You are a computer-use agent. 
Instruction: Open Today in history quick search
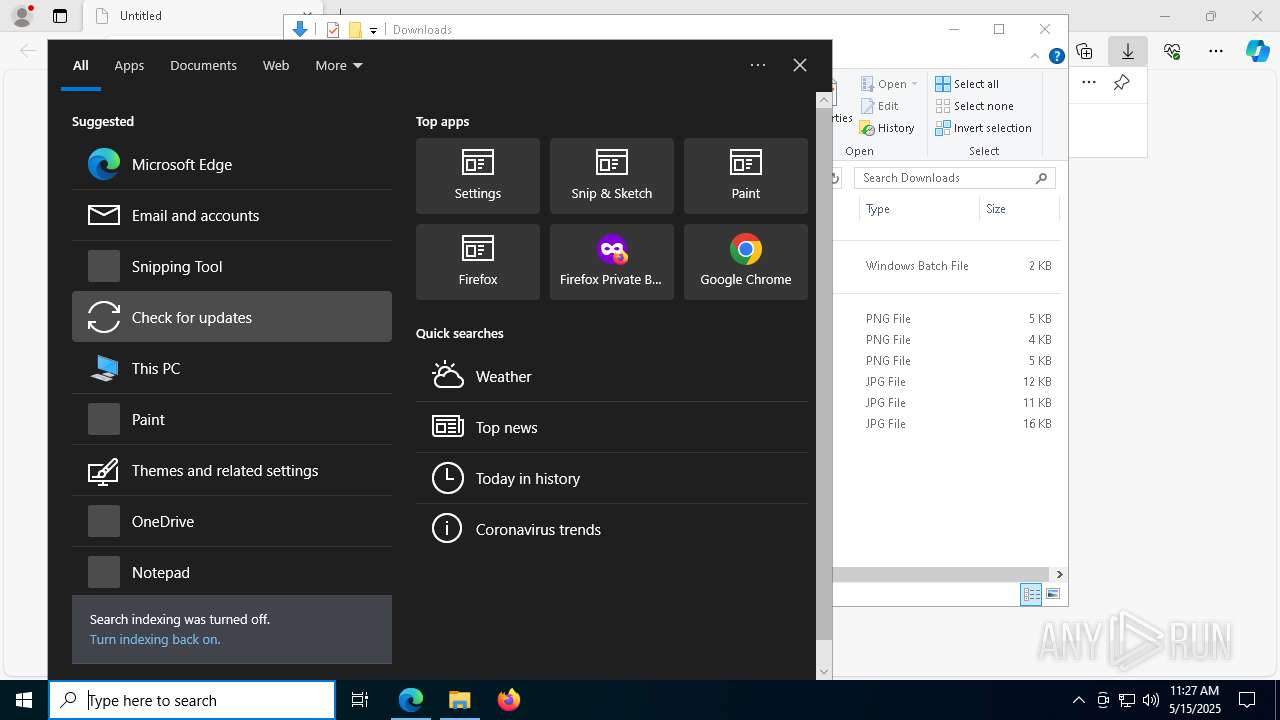click(612, 478)
